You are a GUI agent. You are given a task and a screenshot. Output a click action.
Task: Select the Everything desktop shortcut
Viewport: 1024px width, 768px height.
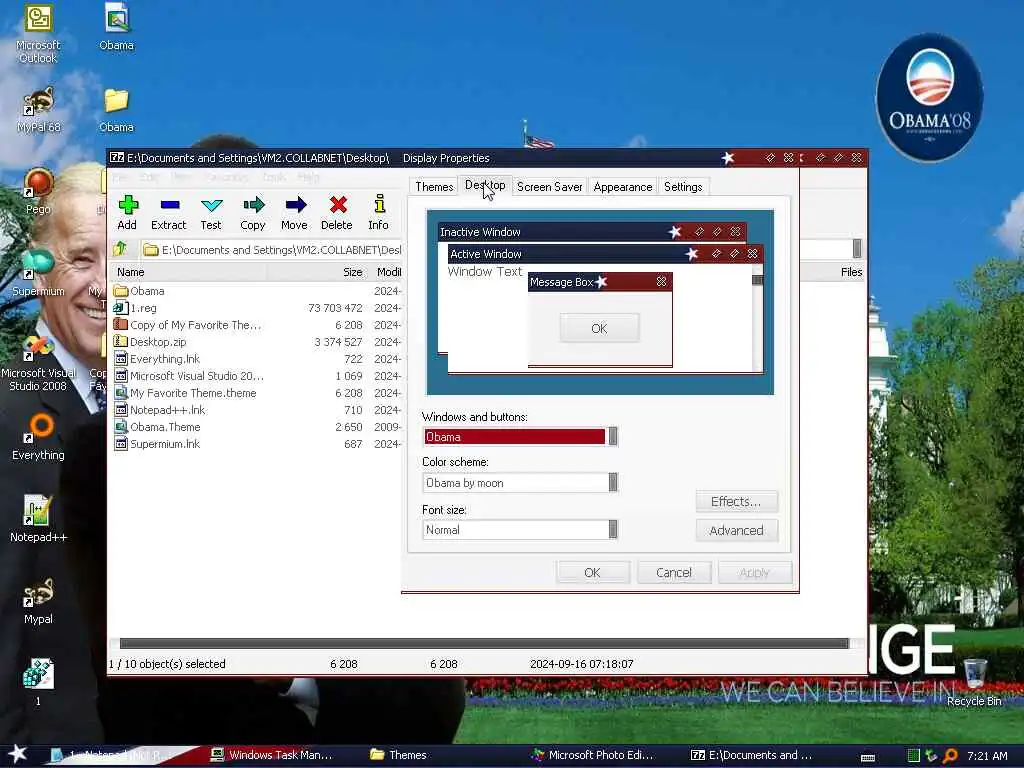pos(38,438)
